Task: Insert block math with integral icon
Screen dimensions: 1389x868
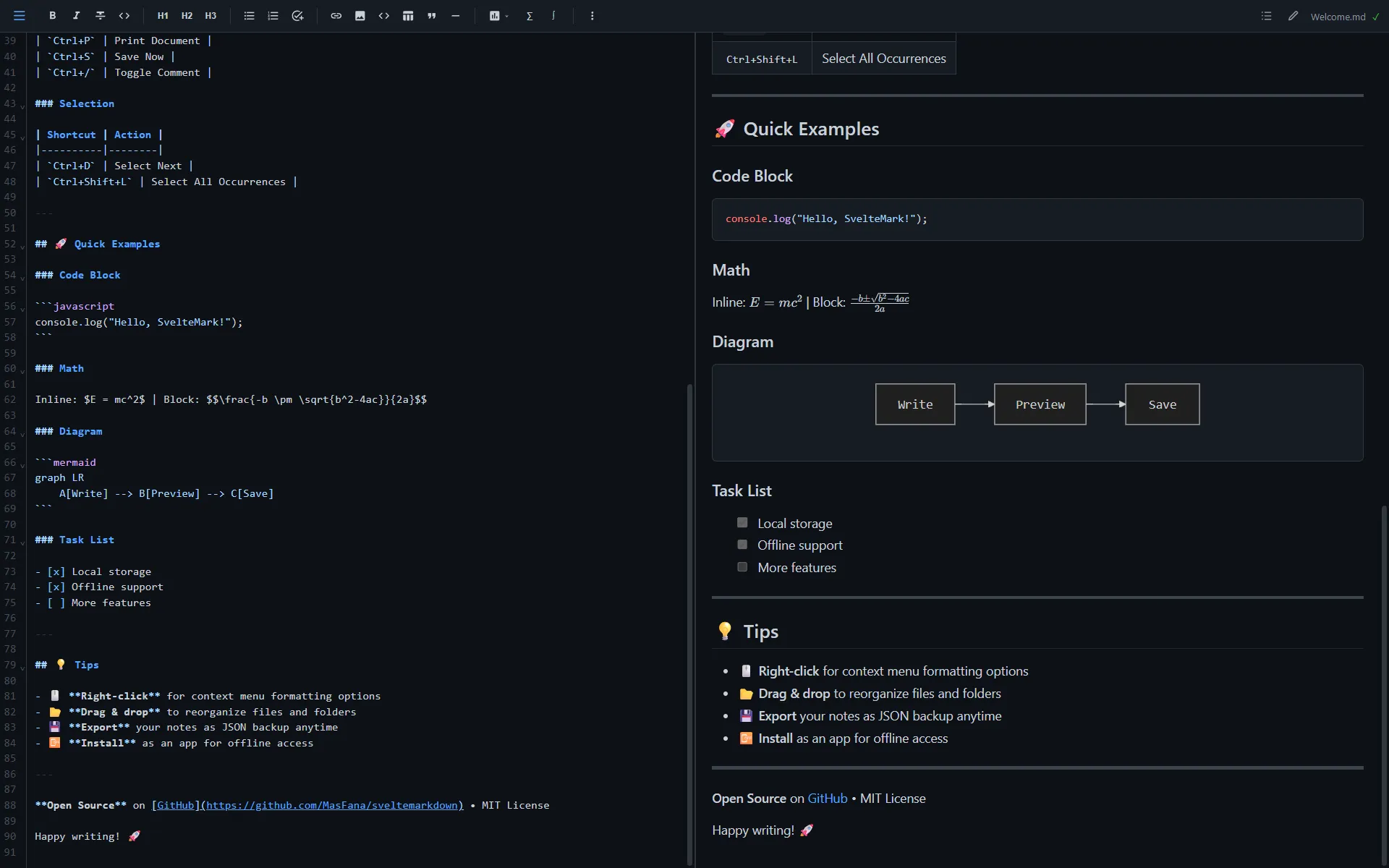Action: (x=553, y=16)
